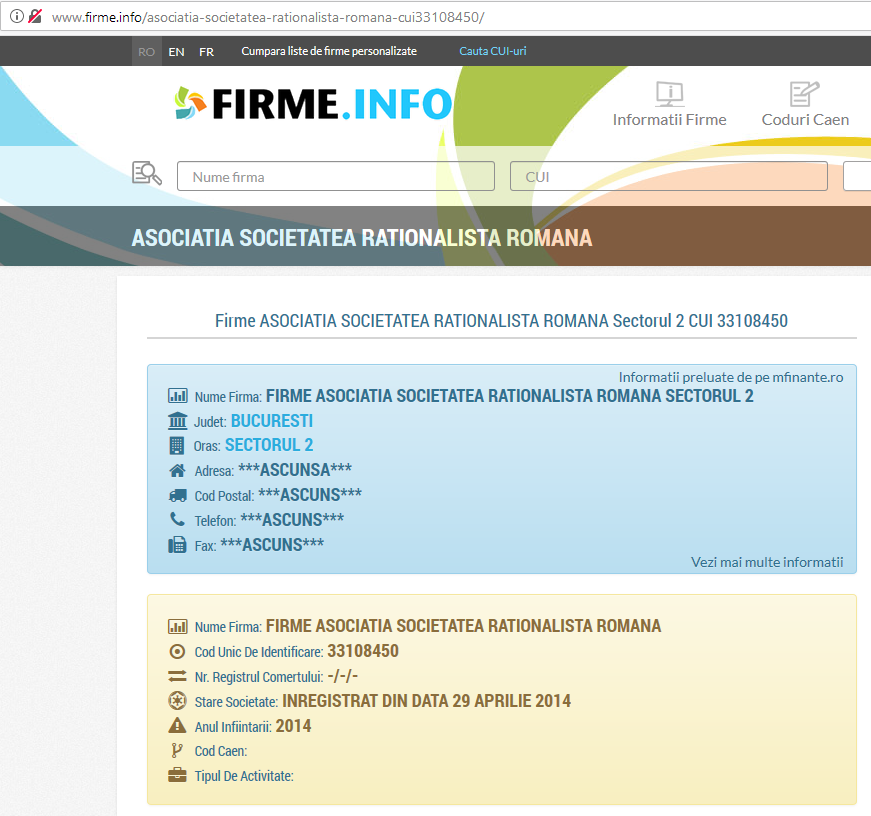Viewport: 871px width, 816px height.
Task: Switch language to RO
Action: [x=147, y=52]
